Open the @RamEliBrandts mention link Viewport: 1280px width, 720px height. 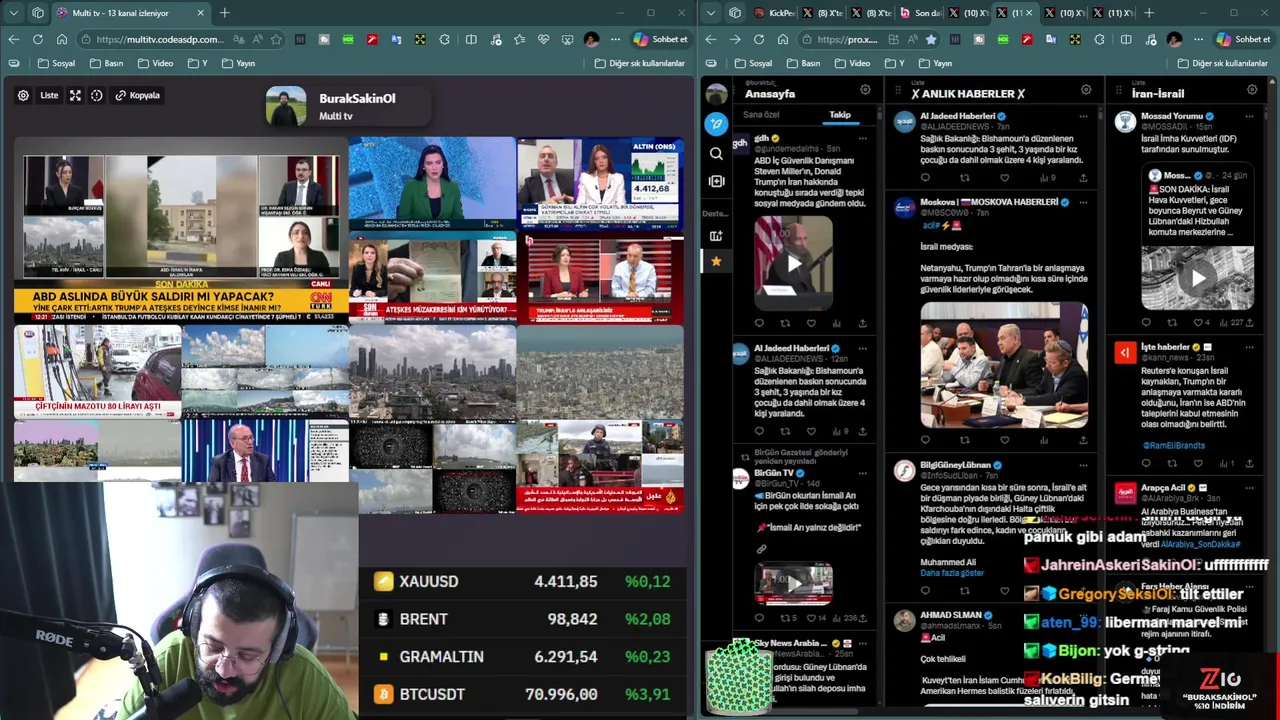click(1173, 445)
